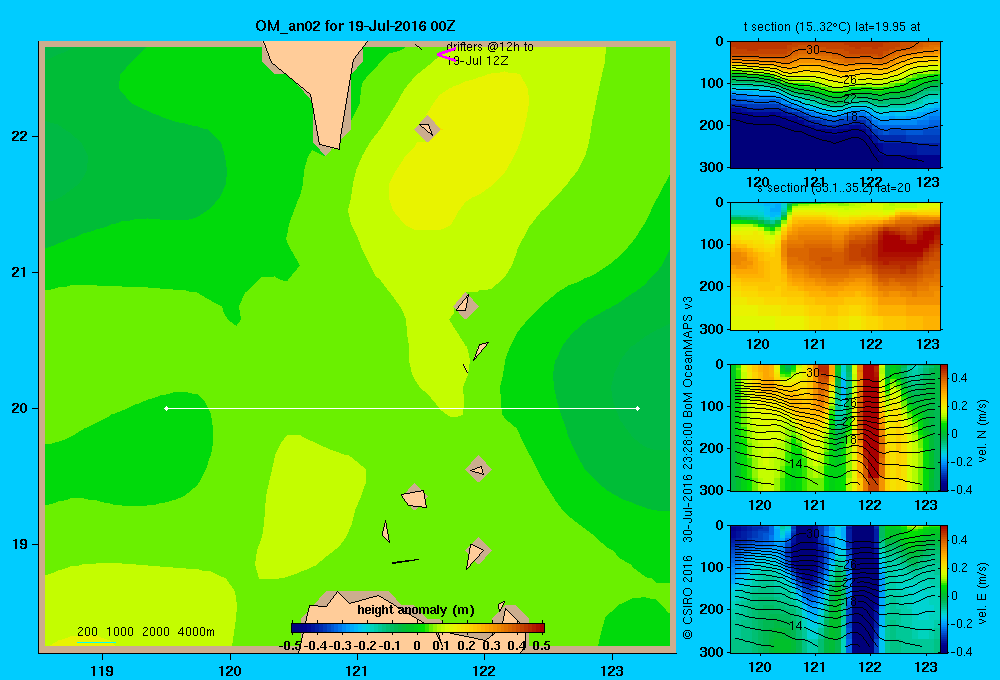
Task: Click the magenta drifter track marker
Action: [445, 55]
